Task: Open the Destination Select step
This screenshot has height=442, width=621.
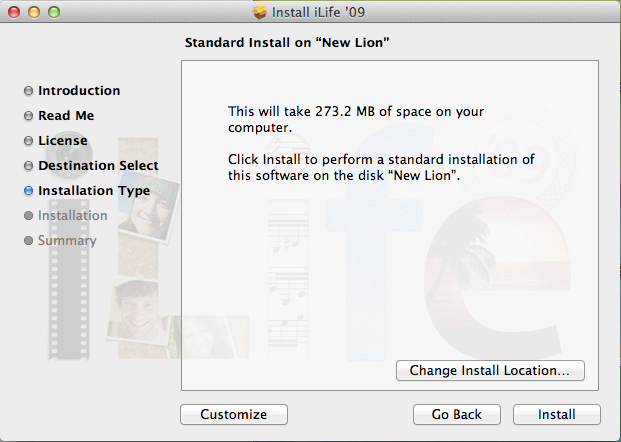Action: (x=98, y=166)
